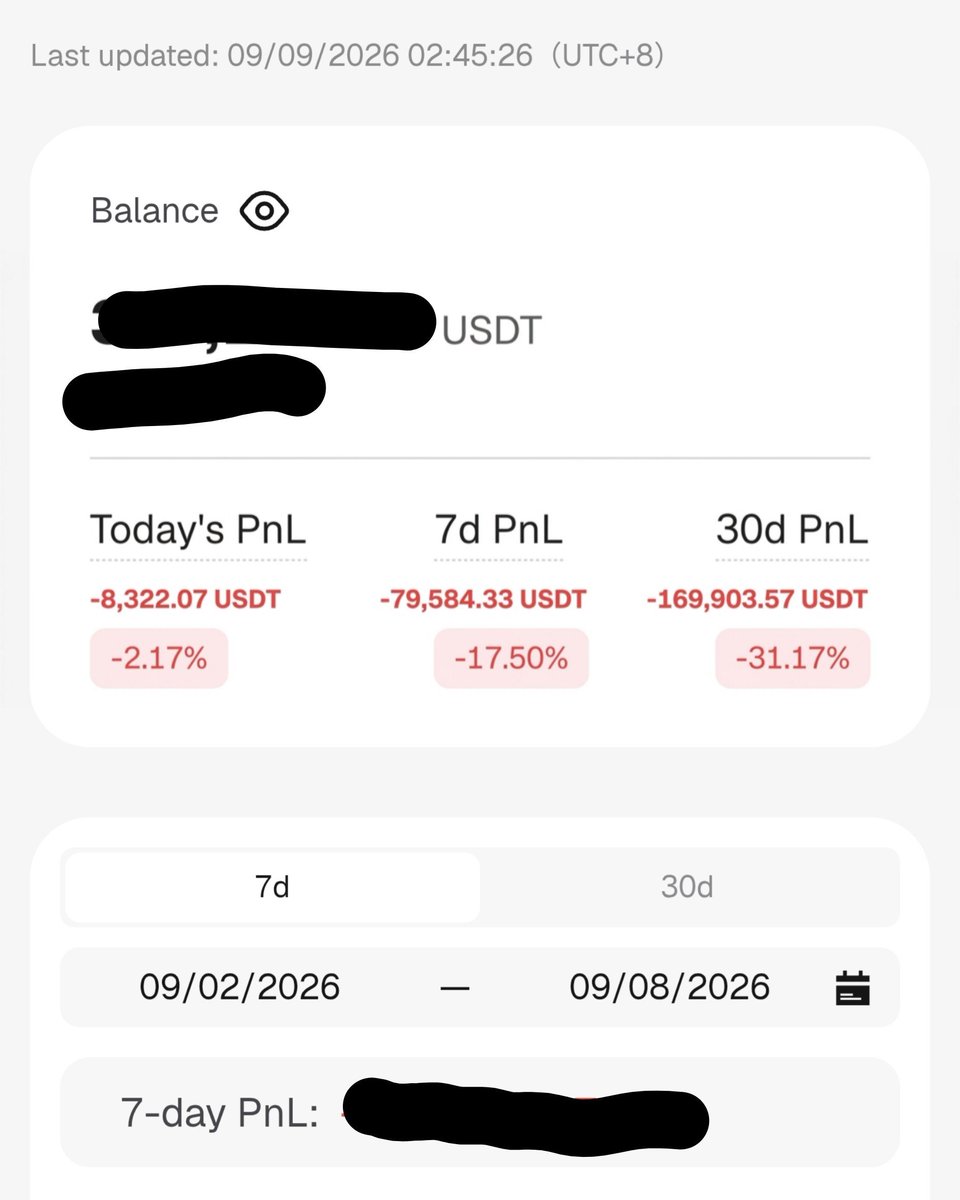Tap the 7d PnL underlined label
The image size is (960, 1200).
tap(498, 531)
